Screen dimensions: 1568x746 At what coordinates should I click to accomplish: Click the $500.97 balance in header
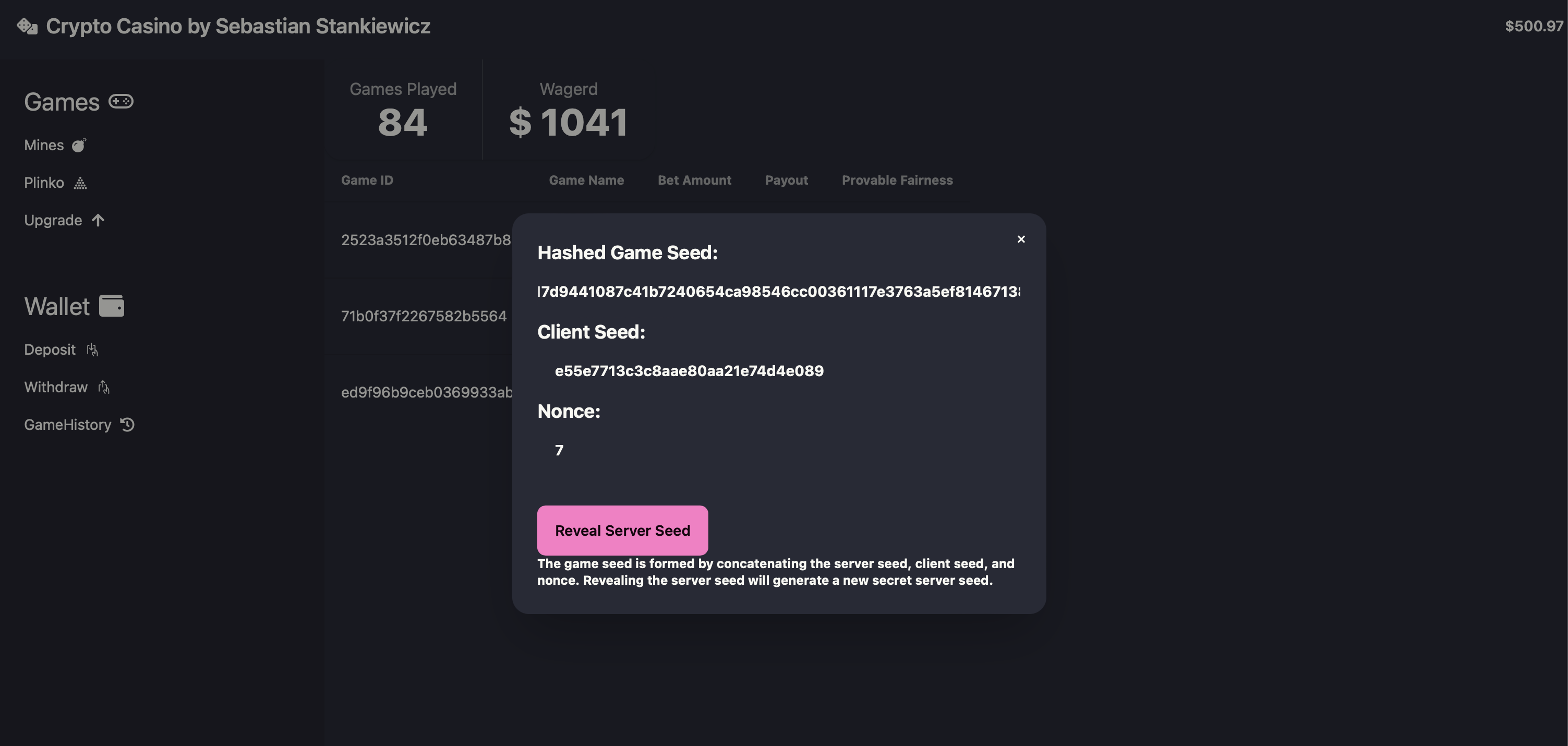pyautogui.click(x=1534, y=26)
